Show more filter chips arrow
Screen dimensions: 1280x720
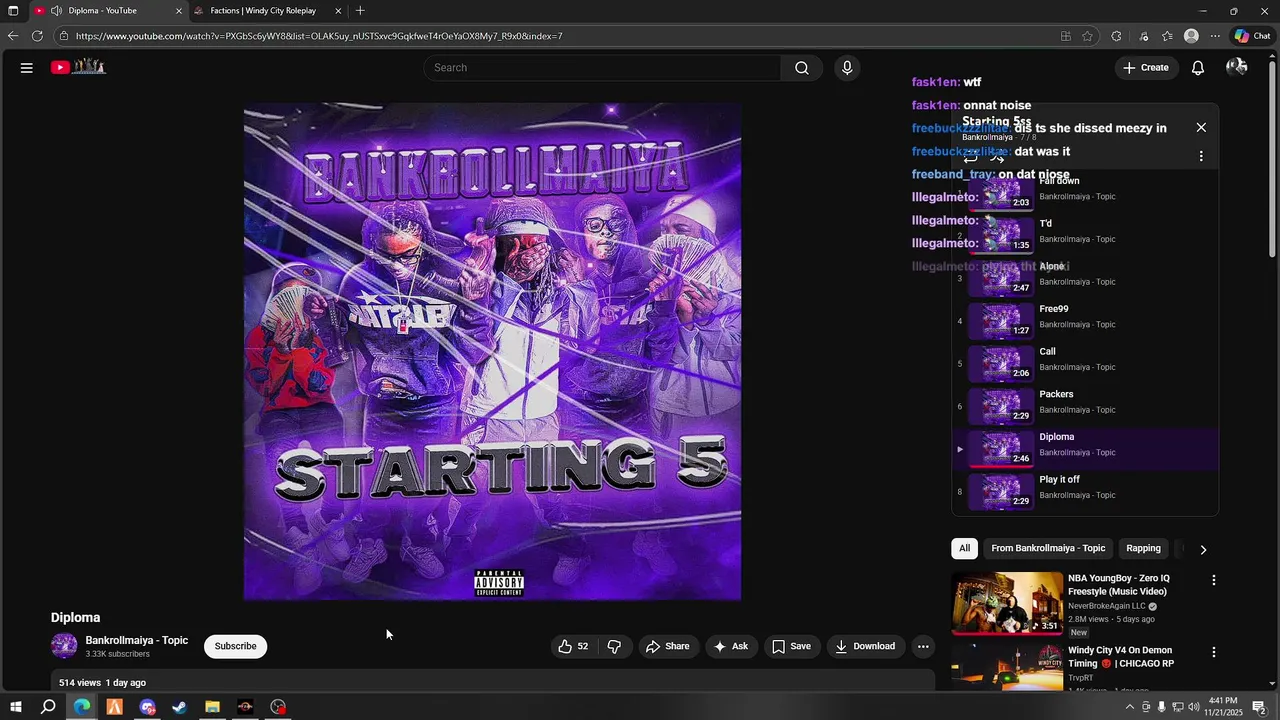coord(1203,549)
